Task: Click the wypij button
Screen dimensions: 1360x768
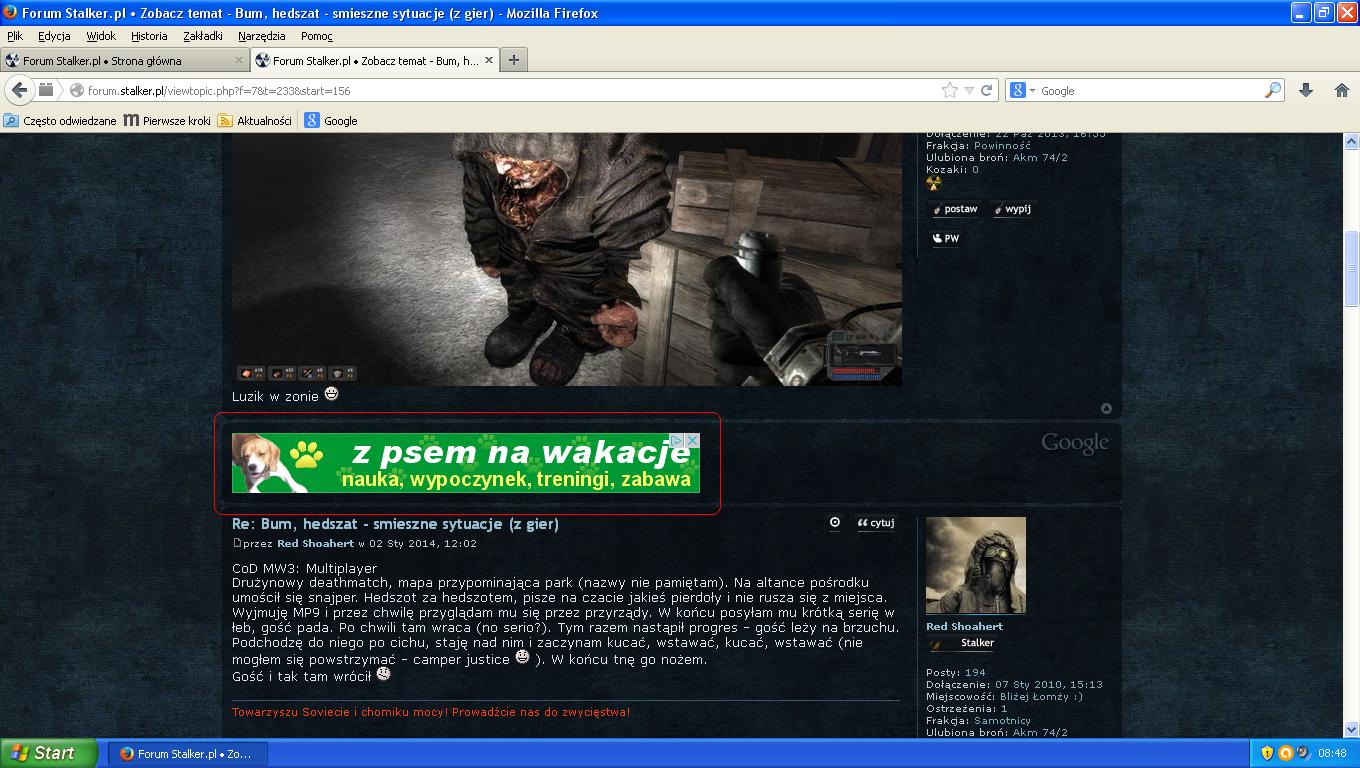Action: [x=1012, y=209]
